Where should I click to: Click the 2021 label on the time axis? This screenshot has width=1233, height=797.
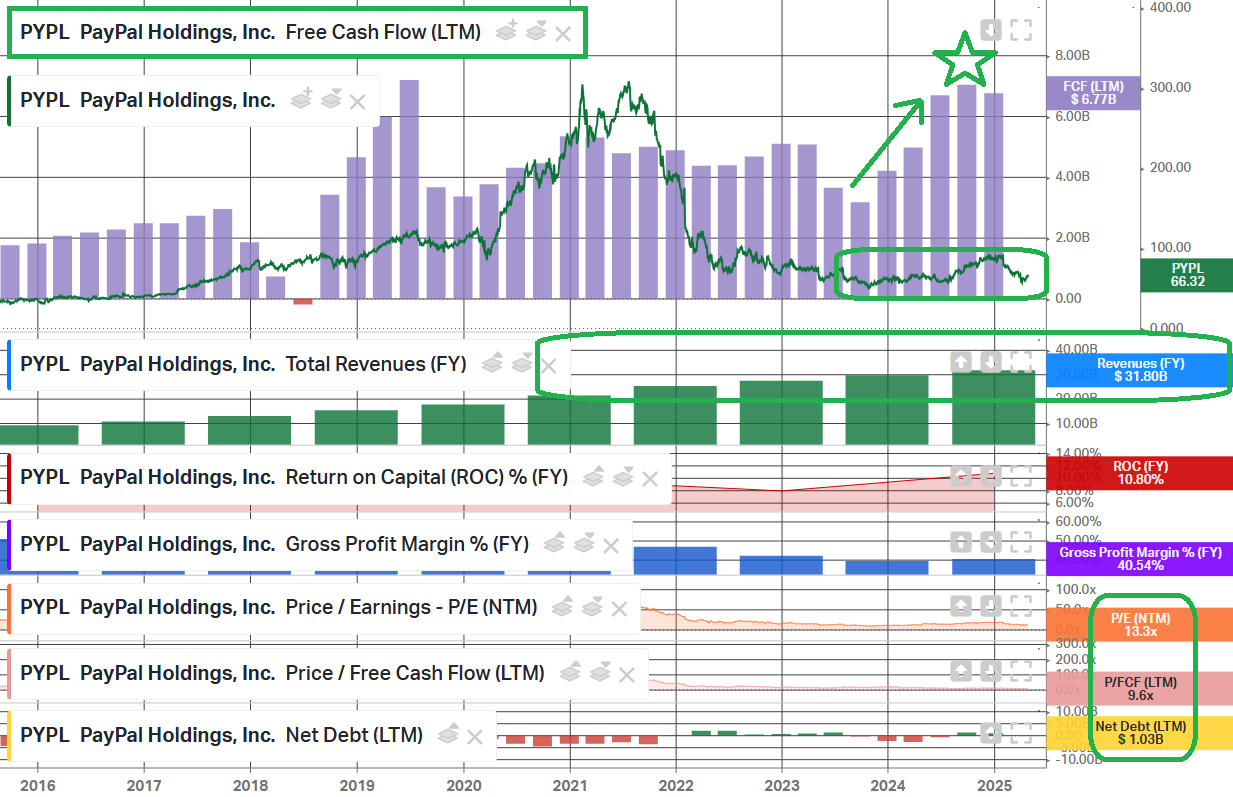[570, 784]
